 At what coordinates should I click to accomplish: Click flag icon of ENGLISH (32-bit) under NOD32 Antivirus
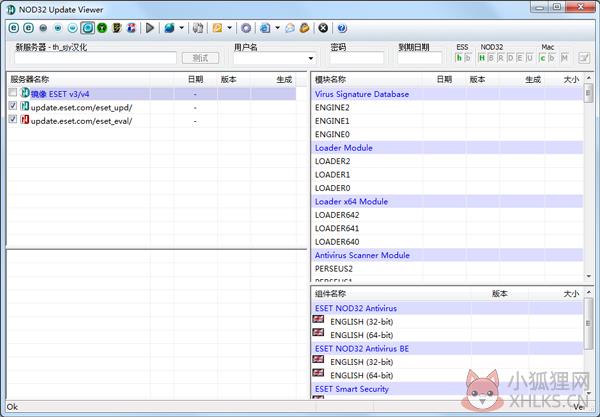click(x=318, y=319)
